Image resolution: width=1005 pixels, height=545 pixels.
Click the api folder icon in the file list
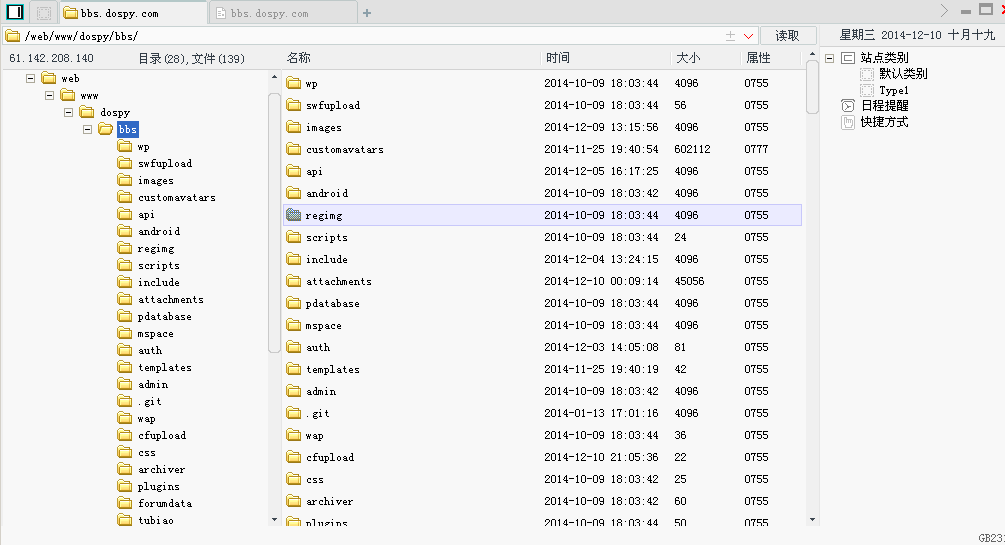(x=294, y=171)
